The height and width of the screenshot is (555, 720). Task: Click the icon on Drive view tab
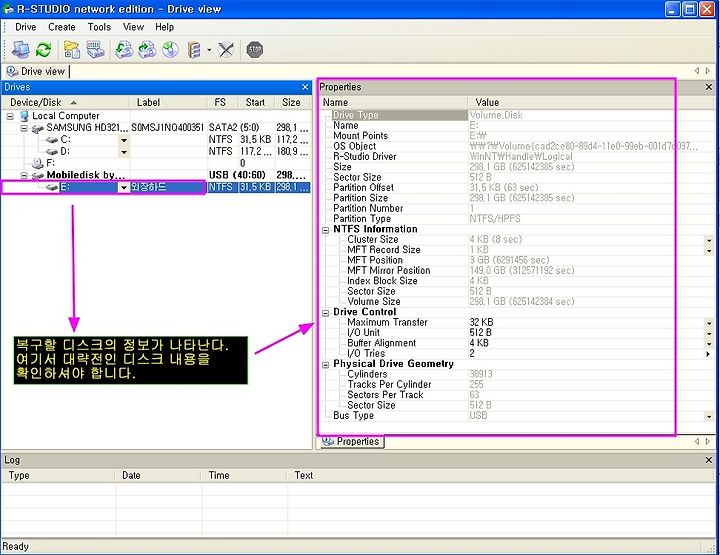[12, 72]
